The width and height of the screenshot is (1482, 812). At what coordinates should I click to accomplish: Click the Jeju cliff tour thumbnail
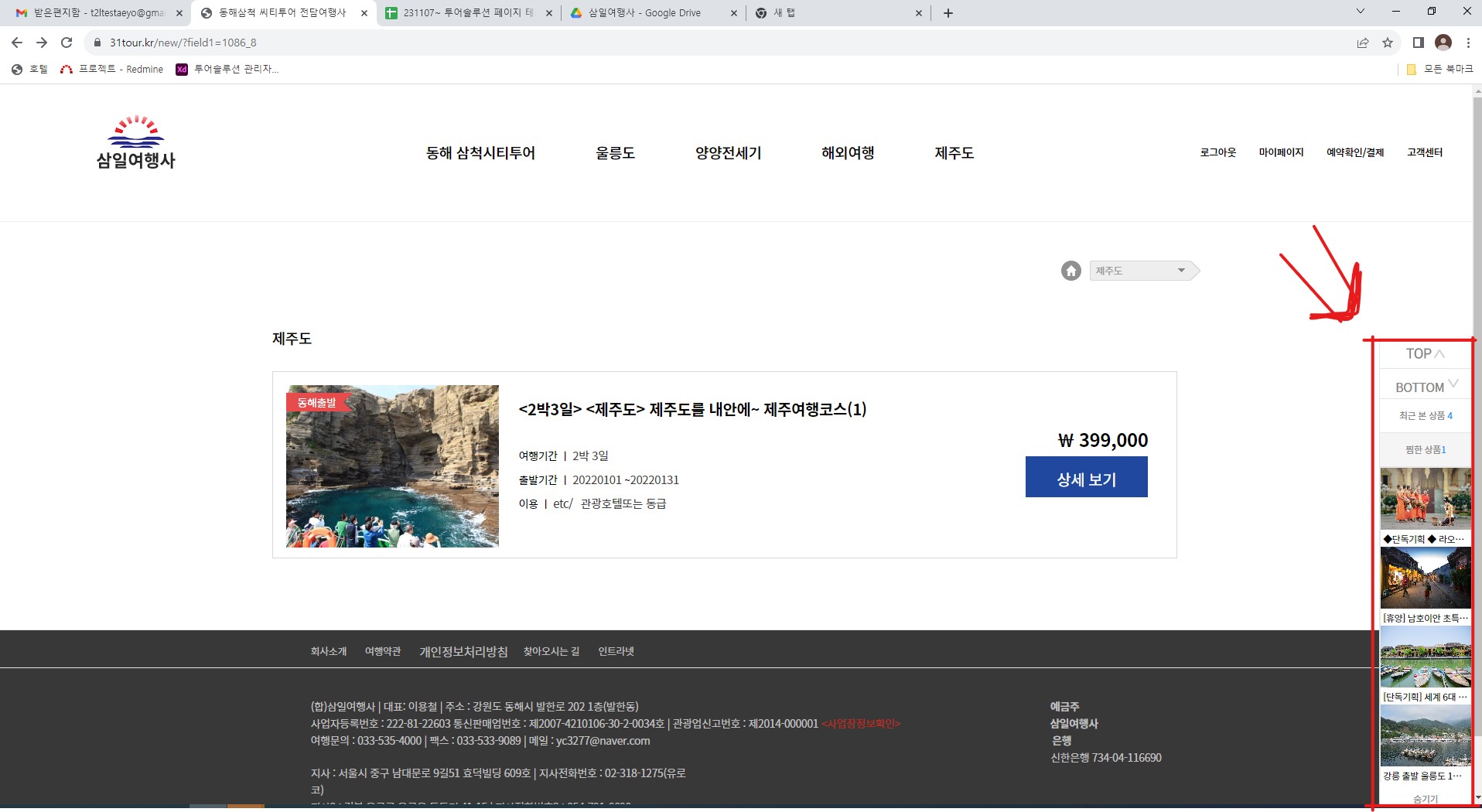pyautogui.click(x=392, y=466)
